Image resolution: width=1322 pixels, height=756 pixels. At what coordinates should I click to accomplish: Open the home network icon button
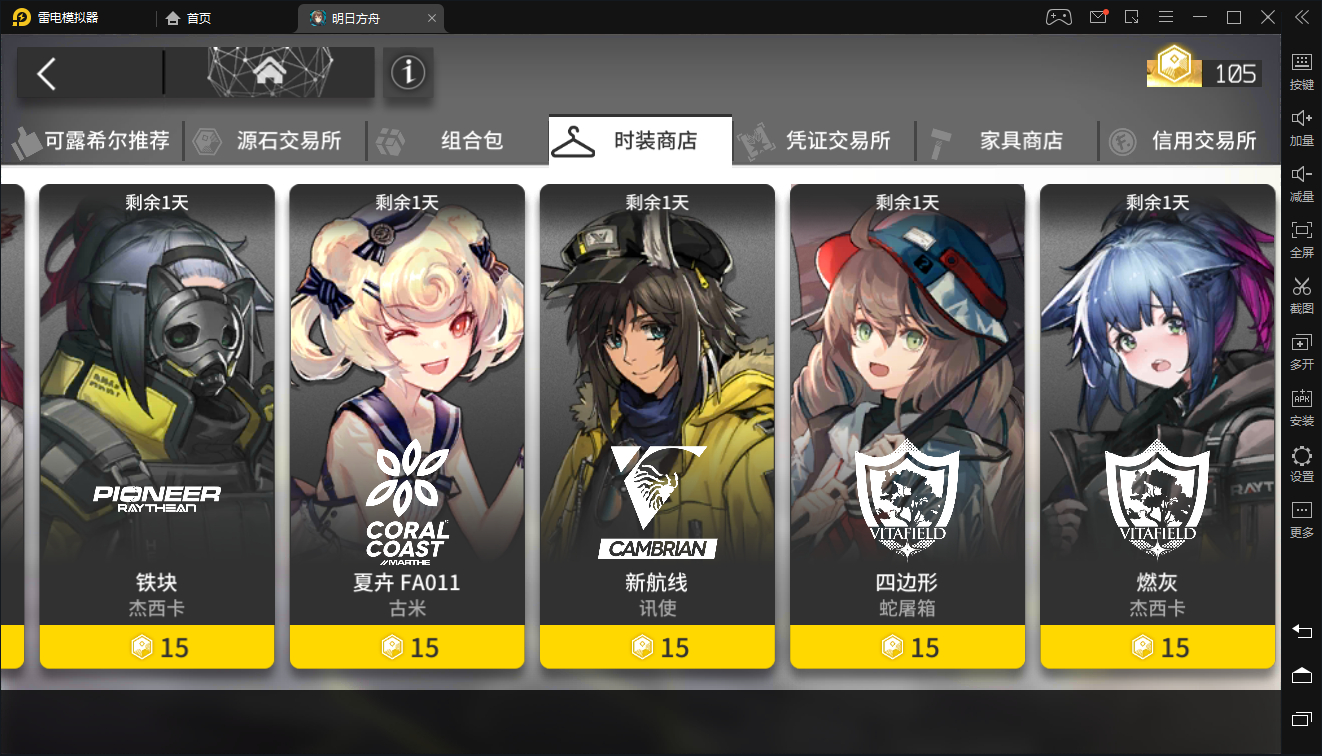[x=270, y=72]
